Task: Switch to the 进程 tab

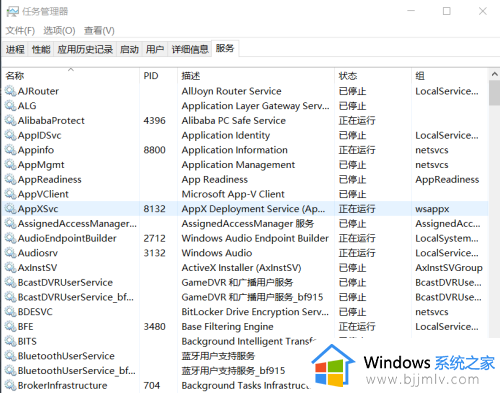Action: [x=15, y=50]
